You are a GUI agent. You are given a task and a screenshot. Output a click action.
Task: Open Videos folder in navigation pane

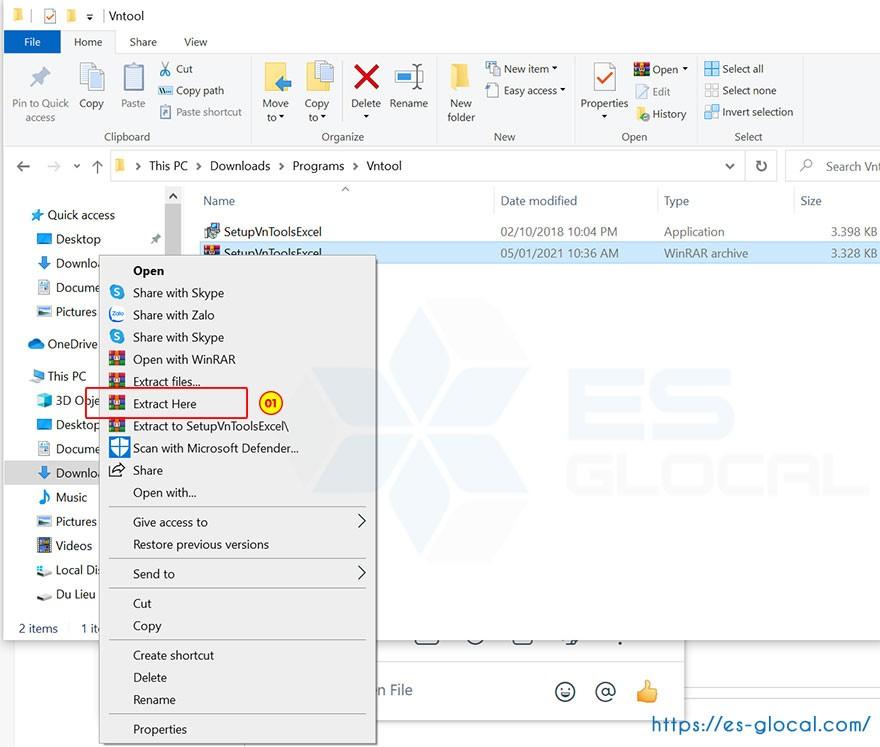65,546
